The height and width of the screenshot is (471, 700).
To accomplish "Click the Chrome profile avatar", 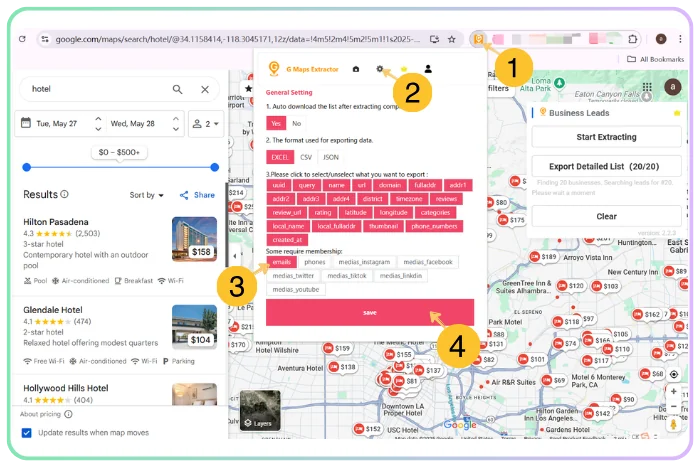I will [x=661, y=39].
